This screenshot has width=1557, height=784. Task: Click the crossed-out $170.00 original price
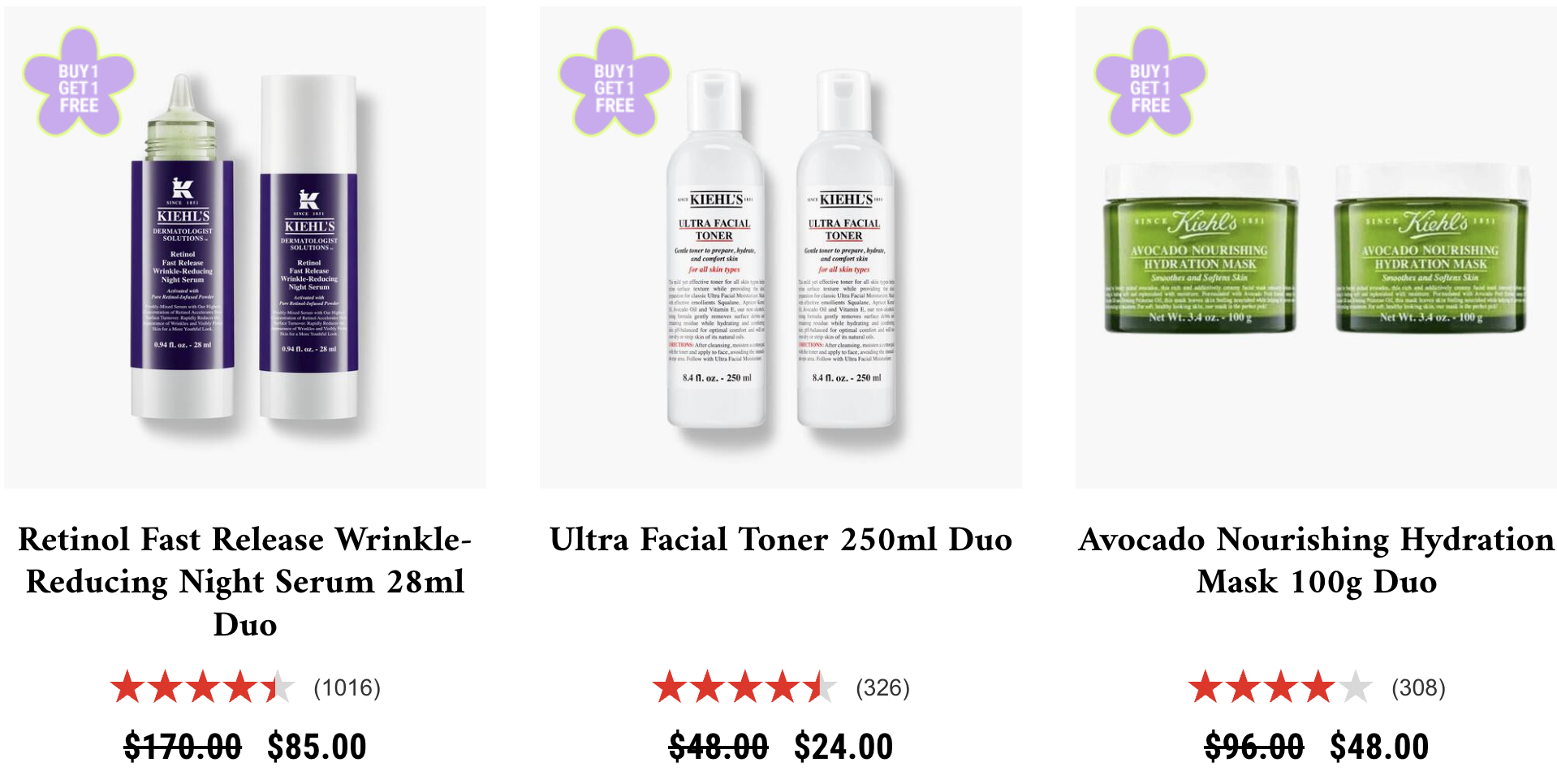pos(183,747)
